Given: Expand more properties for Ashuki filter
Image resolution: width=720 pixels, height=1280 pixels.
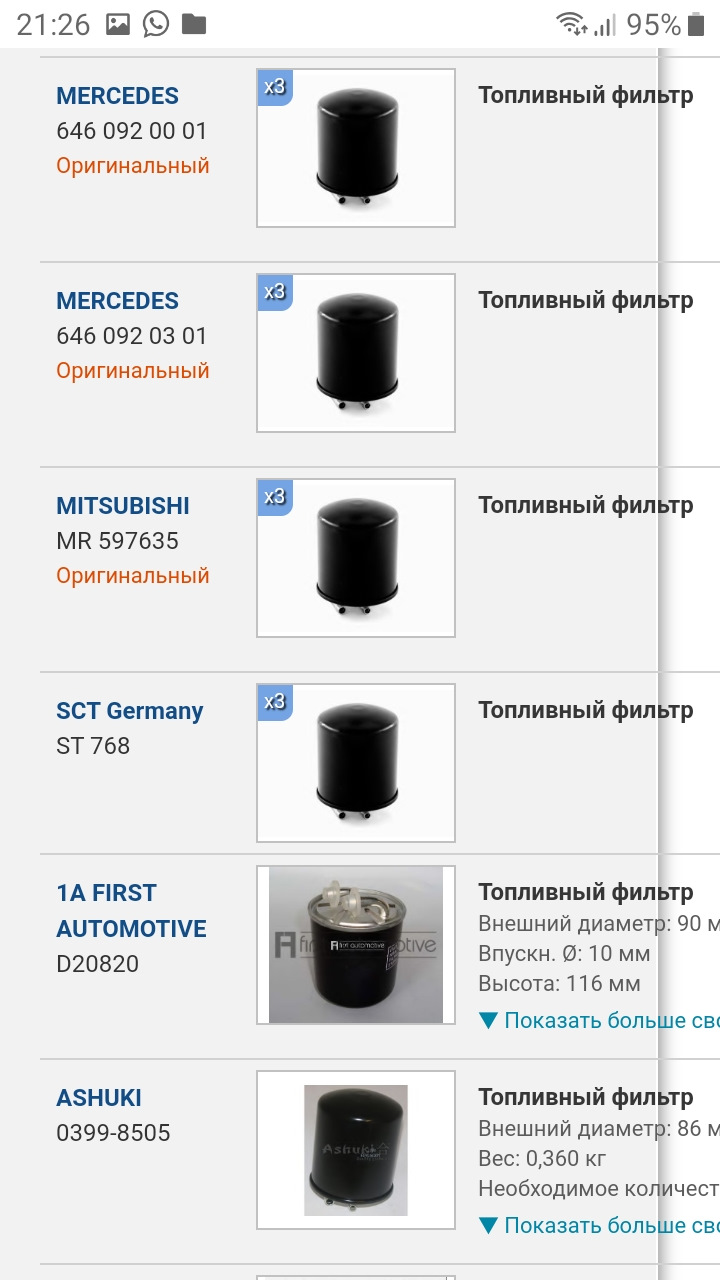Looking at the screenshot, I should [598, 1225].
